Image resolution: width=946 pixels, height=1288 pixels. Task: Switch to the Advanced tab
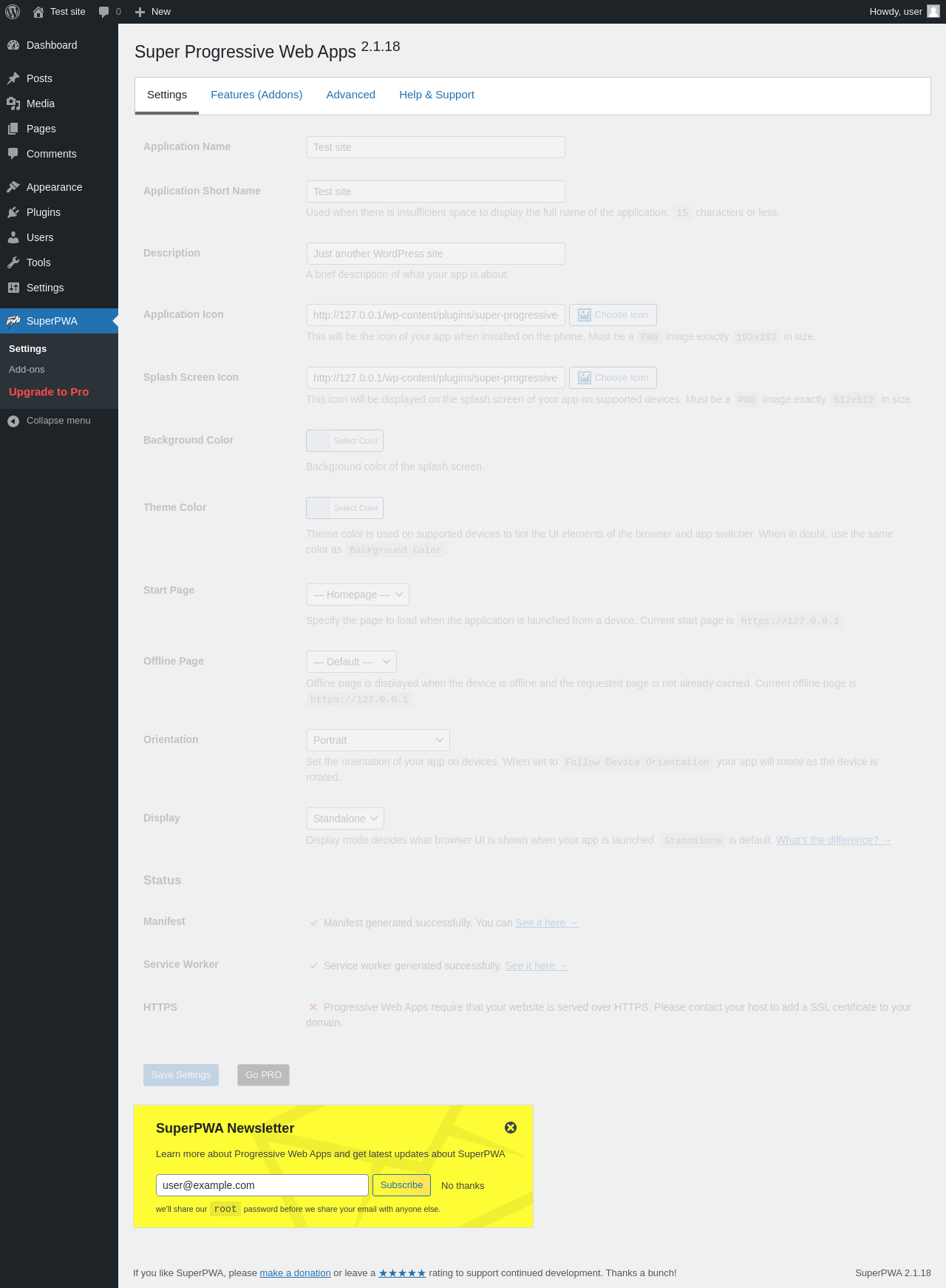tap(351, 95)
